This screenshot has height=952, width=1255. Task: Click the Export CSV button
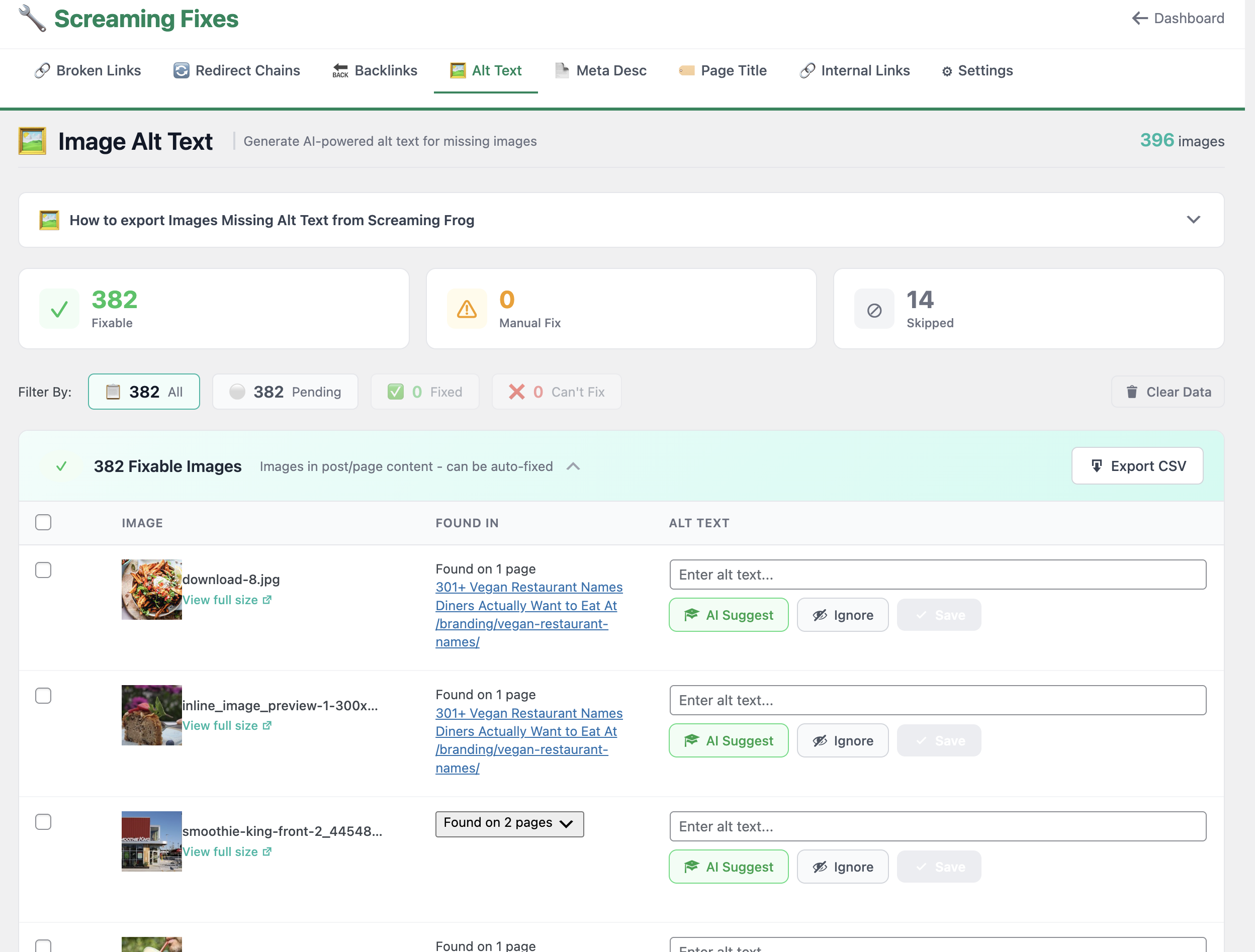tap(1137, 465)
